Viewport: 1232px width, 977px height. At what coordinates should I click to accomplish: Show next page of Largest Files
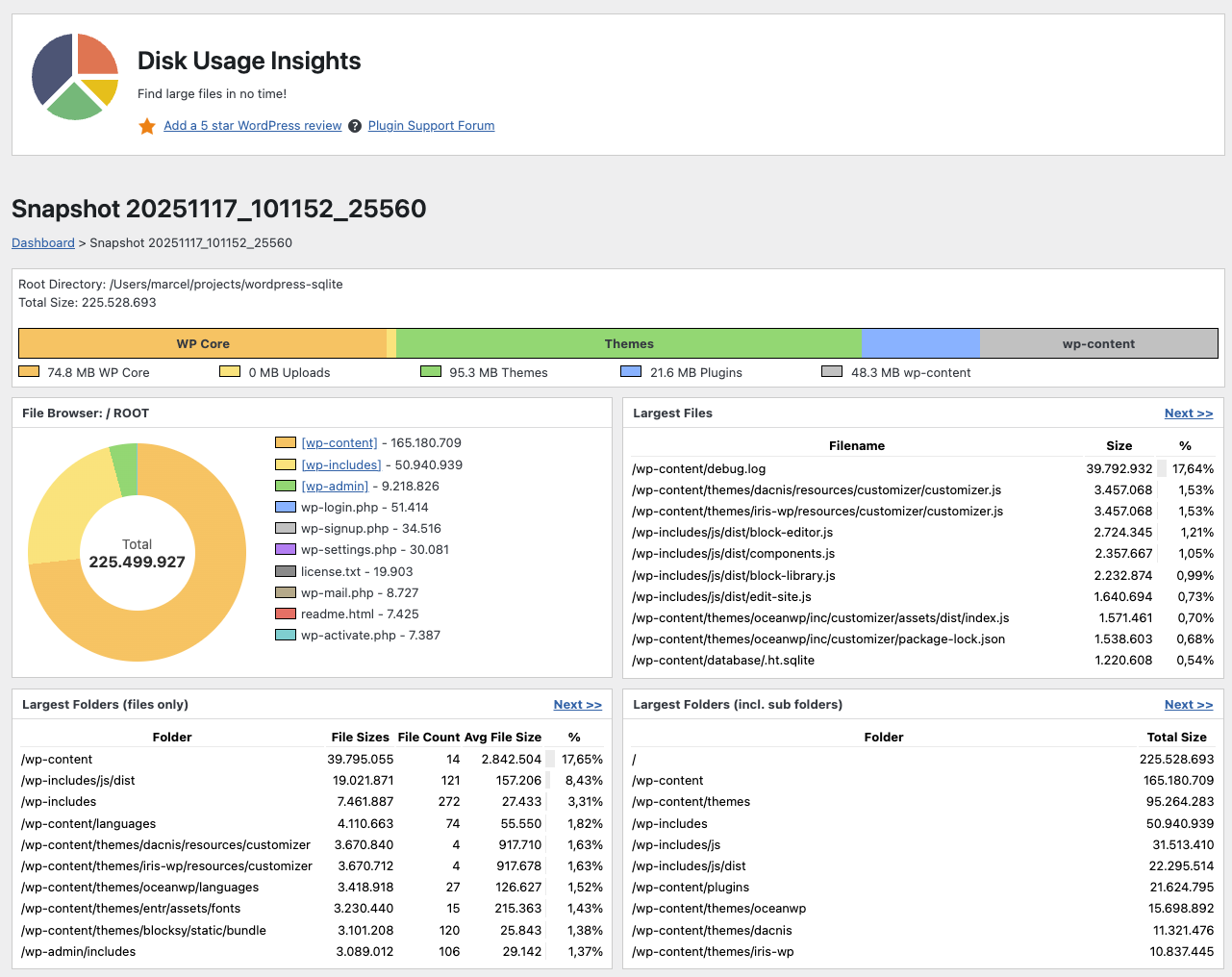[1188, 413]
